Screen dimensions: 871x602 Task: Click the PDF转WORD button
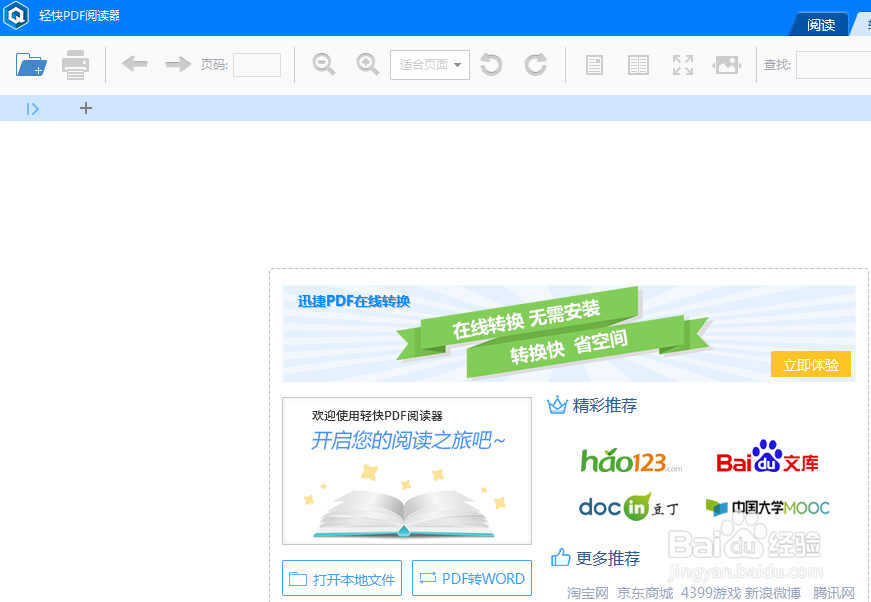click(472, 578)
